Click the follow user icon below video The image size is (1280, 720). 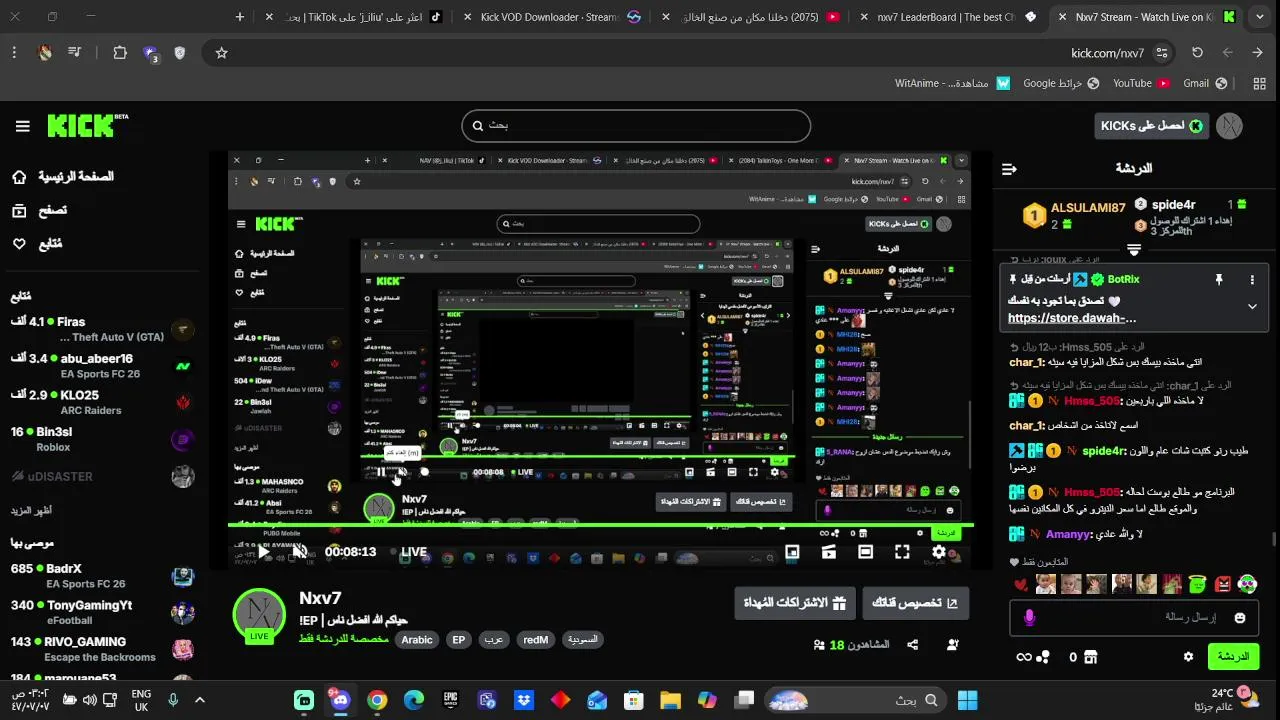click(x=953, y=645)
